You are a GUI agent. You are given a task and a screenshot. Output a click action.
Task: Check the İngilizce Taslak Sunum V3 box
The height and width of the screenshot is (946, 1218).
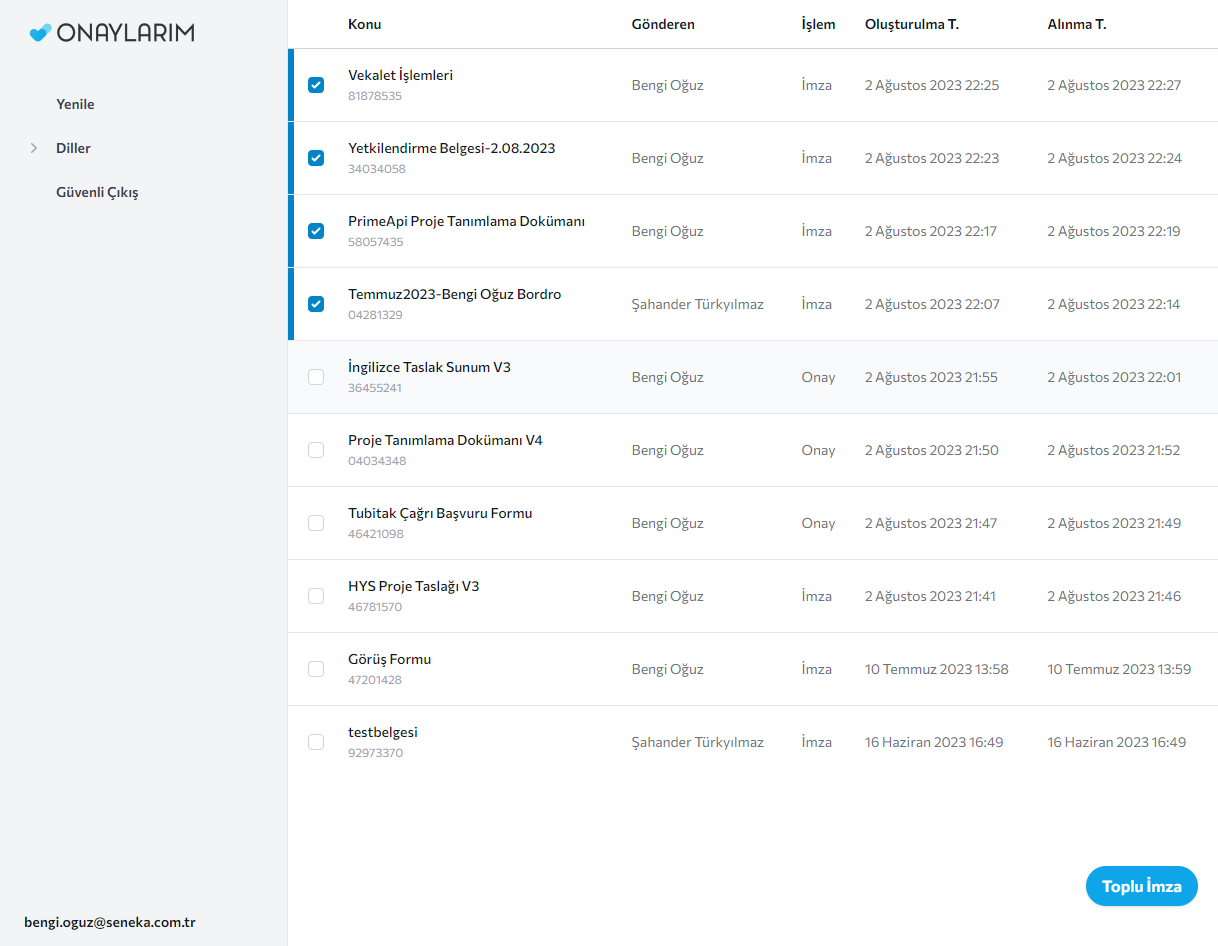[x=316, y=377]
